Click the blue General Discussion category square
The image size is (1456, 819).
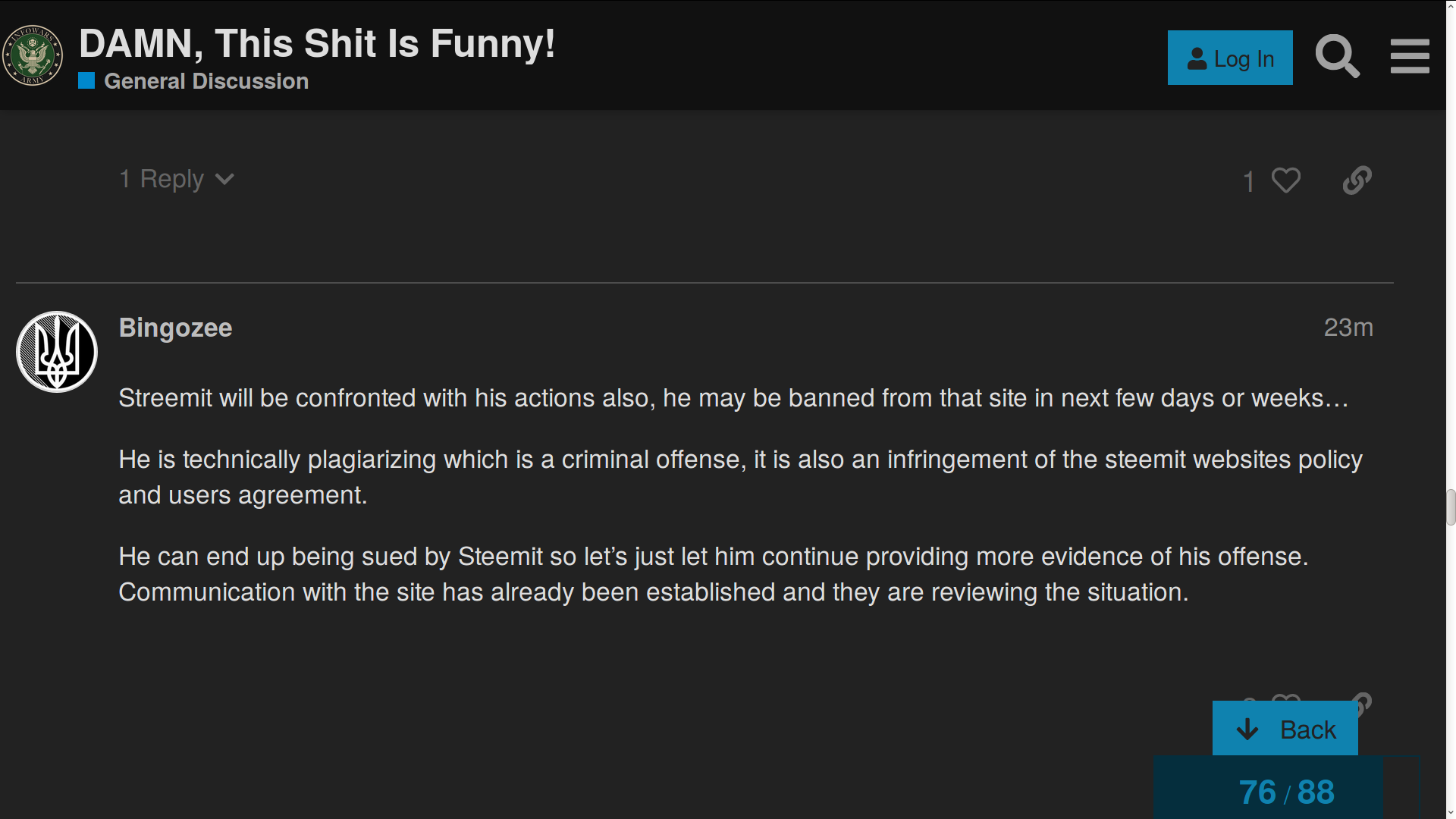[86, 81]
